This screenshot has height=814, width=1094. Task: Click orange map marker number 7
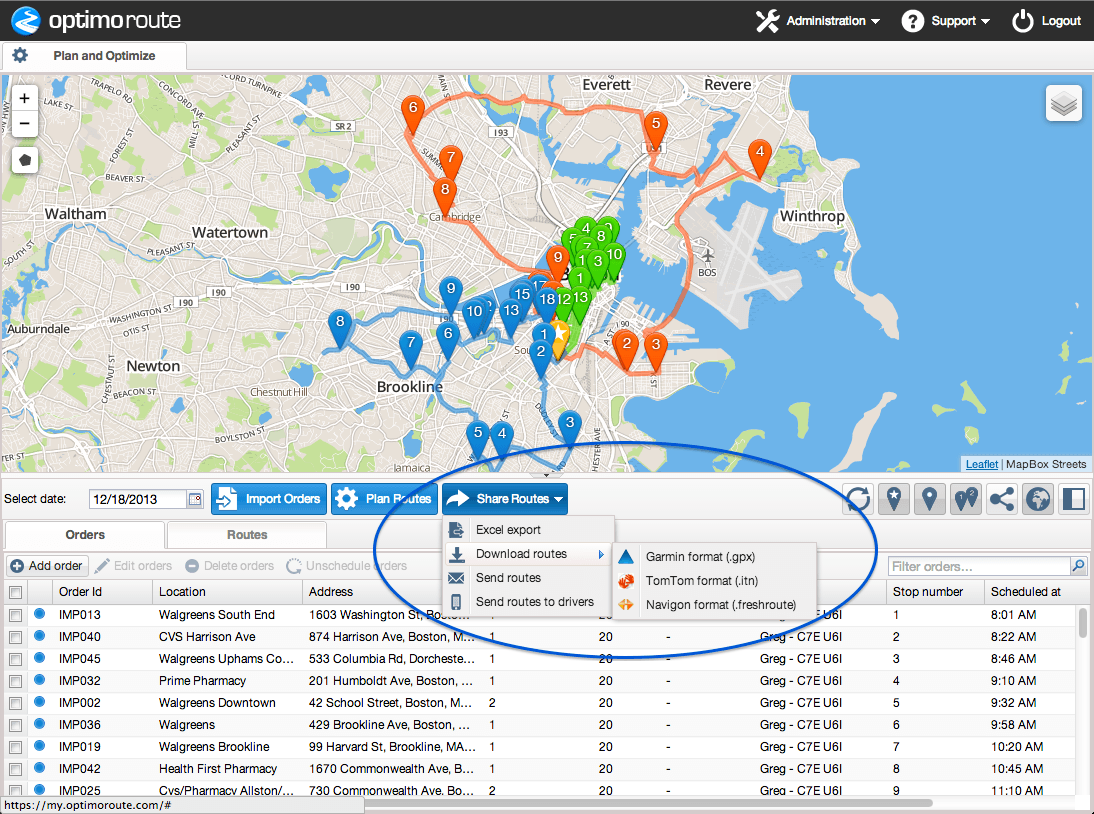coord(451,164)
